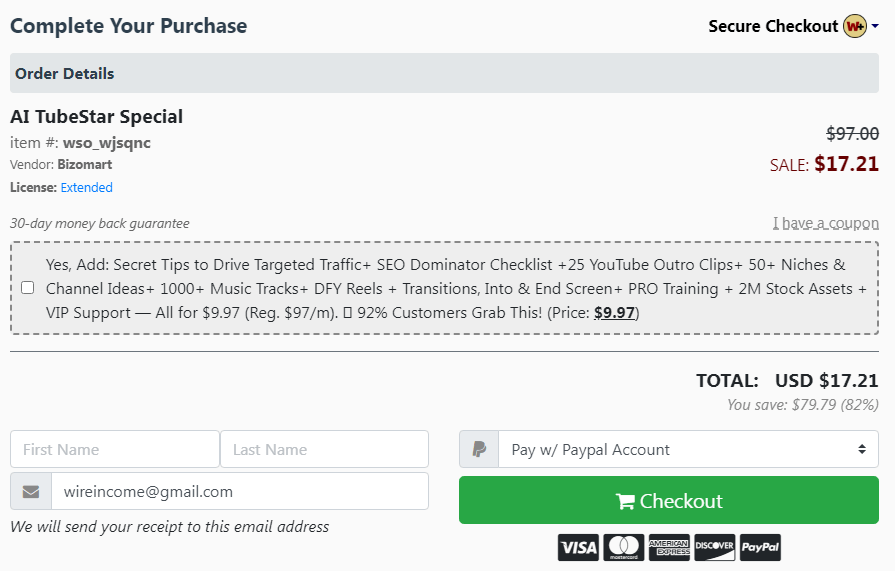Click the 'Order Details' header bar
Screen dimensions: 895x571
444,73
